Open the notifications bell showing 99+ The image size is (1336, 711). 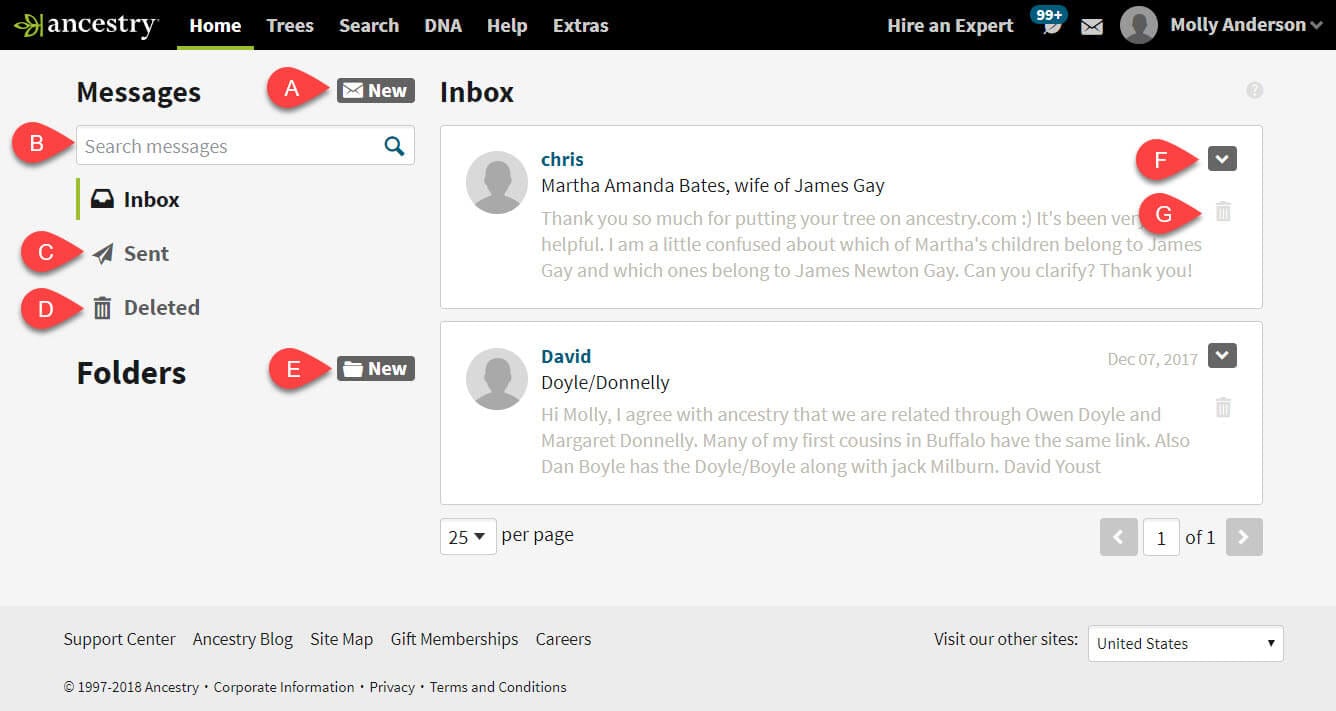click(x=1047, y=27)
